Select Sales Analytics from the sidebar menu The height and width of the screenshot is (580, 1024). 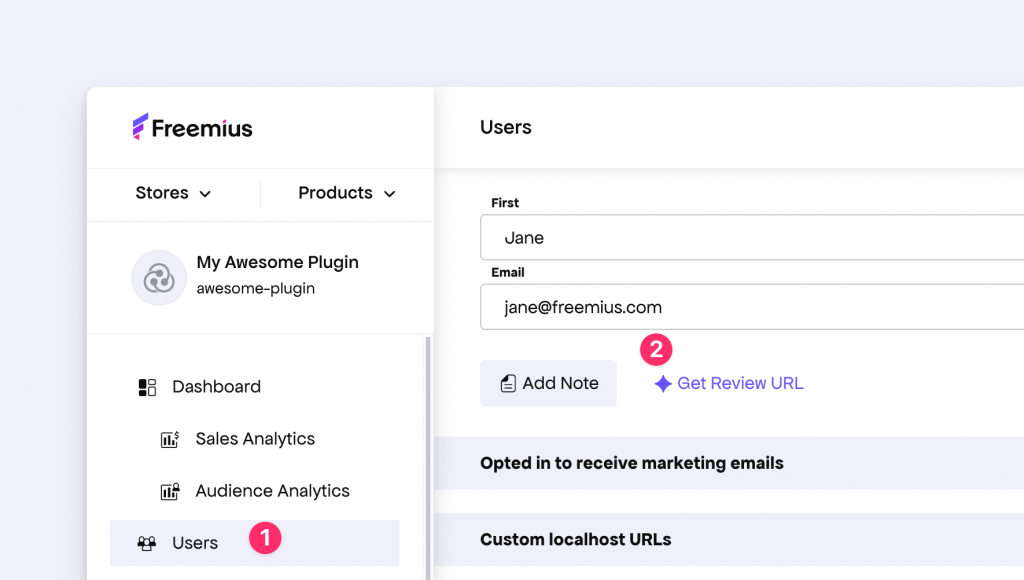[x=253, y=439]
